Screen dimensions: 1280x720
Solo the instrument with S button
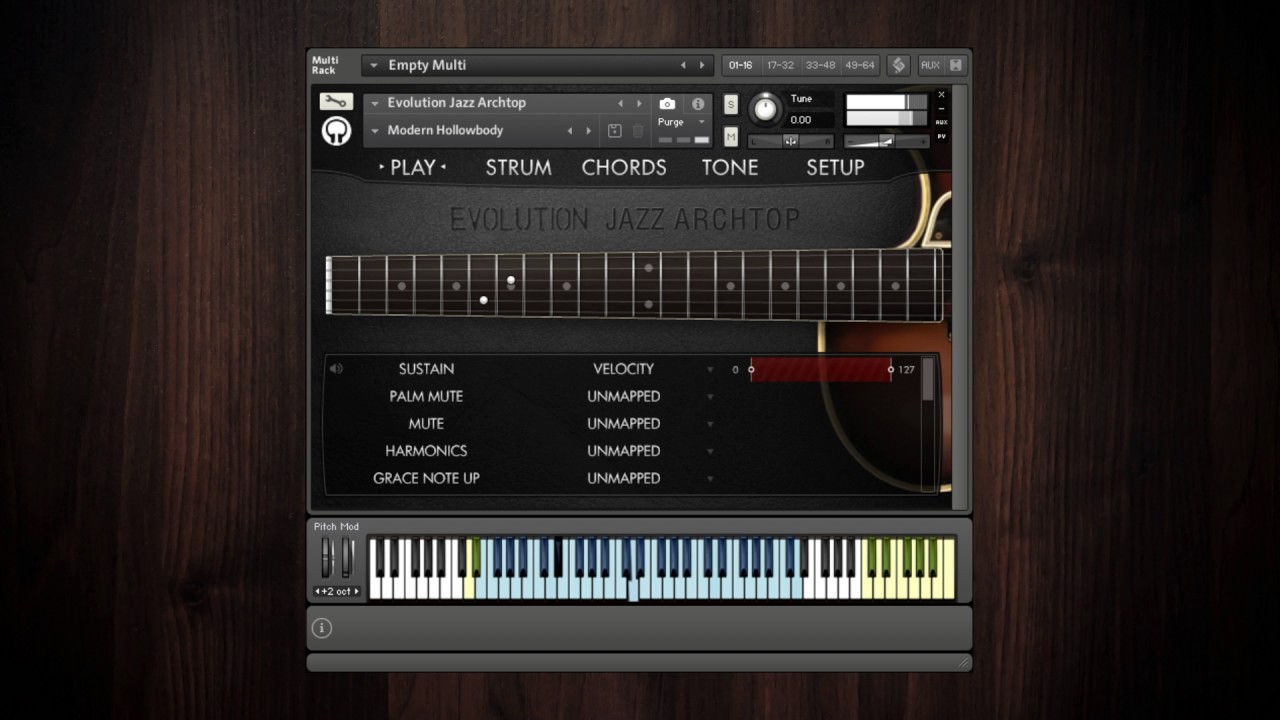731,104
